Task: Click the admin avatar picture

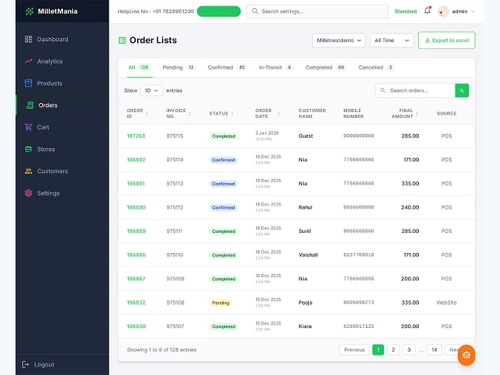Action: click(x=443, y=11)
